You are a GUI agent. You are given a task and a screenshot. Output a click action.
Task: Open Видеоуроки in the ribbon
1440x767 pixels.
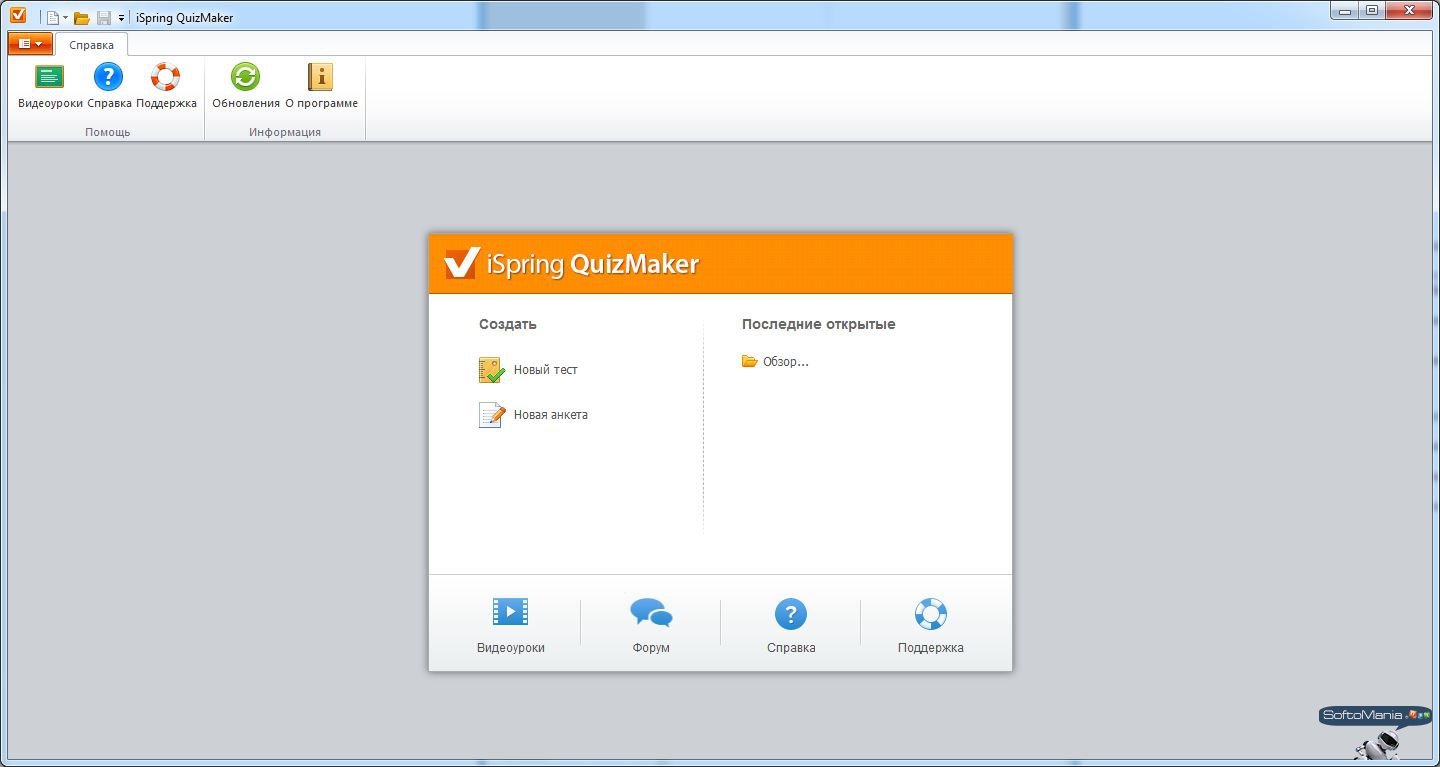[50, 87]
